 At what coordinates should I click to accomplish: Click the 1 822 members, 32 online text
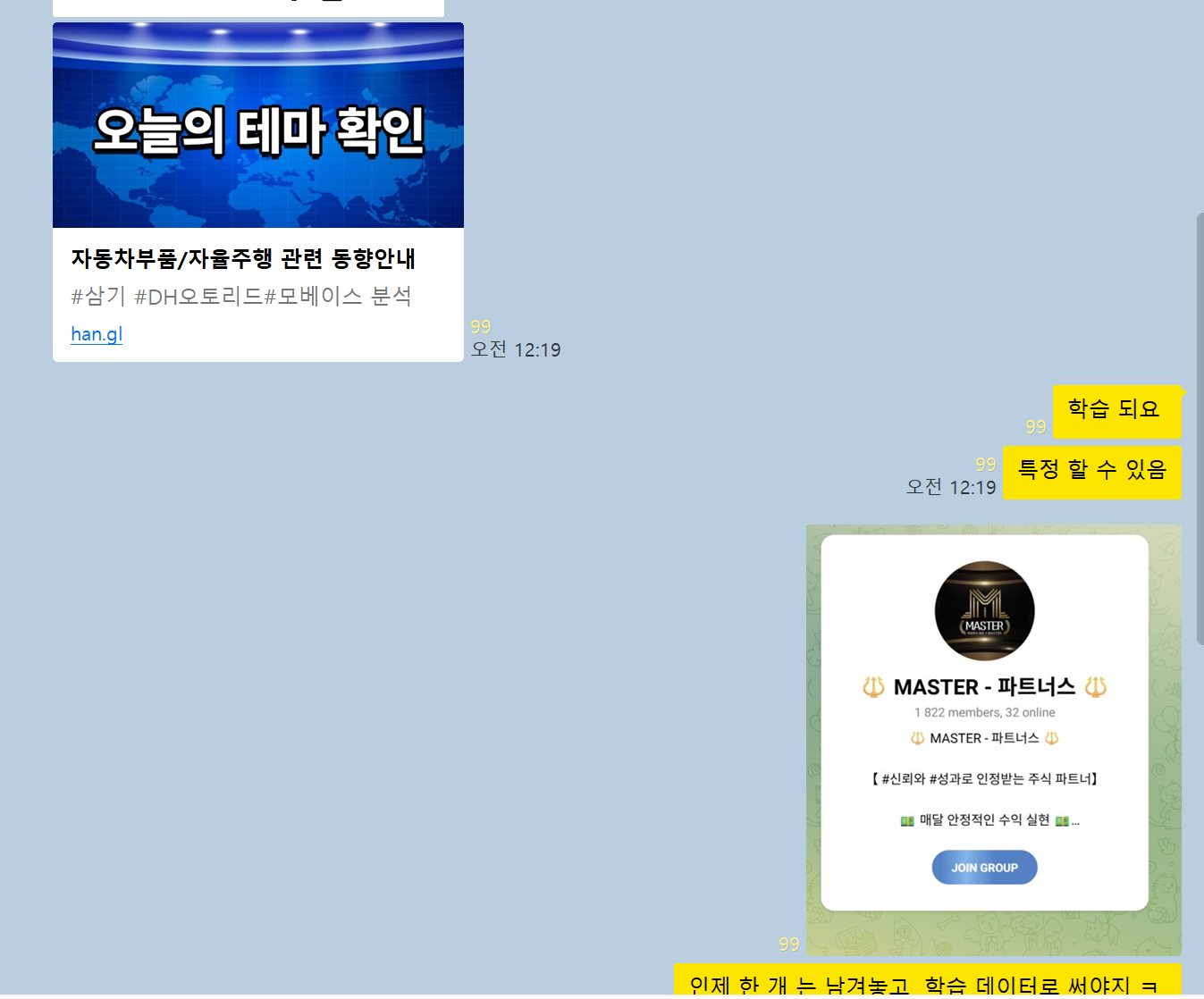point(984,712)
